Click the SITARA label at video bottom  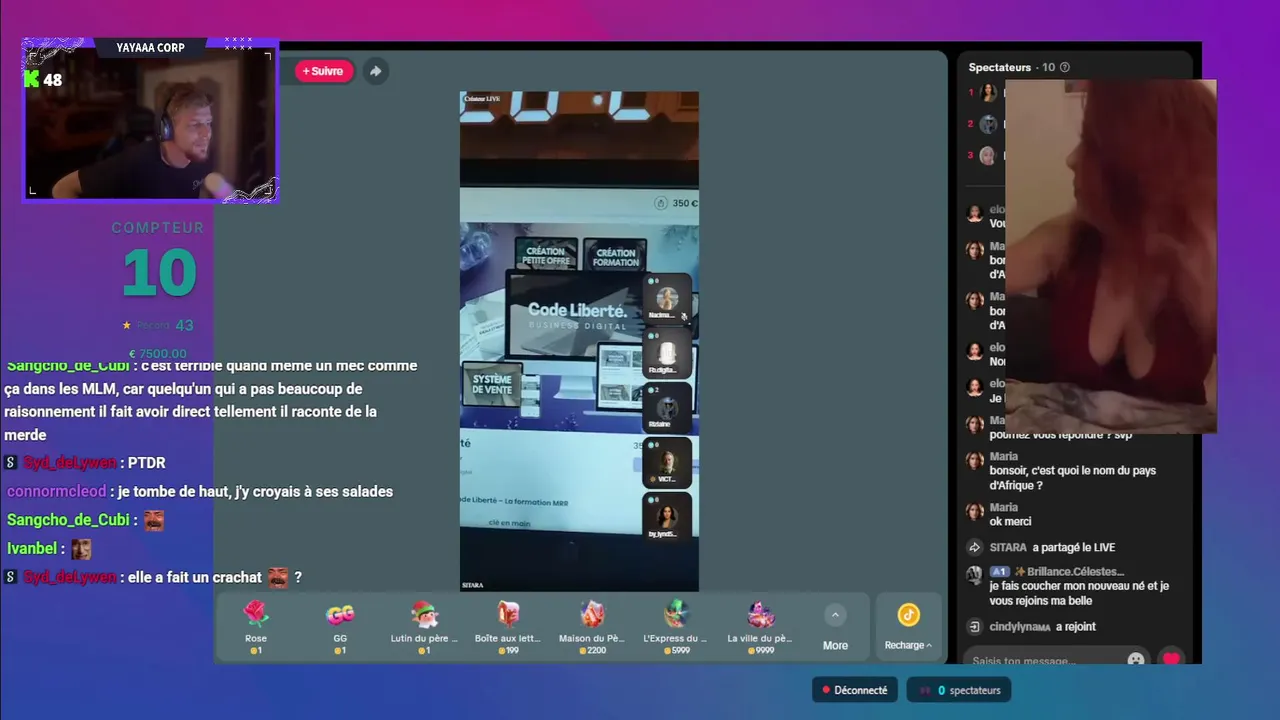coord(473,585)
